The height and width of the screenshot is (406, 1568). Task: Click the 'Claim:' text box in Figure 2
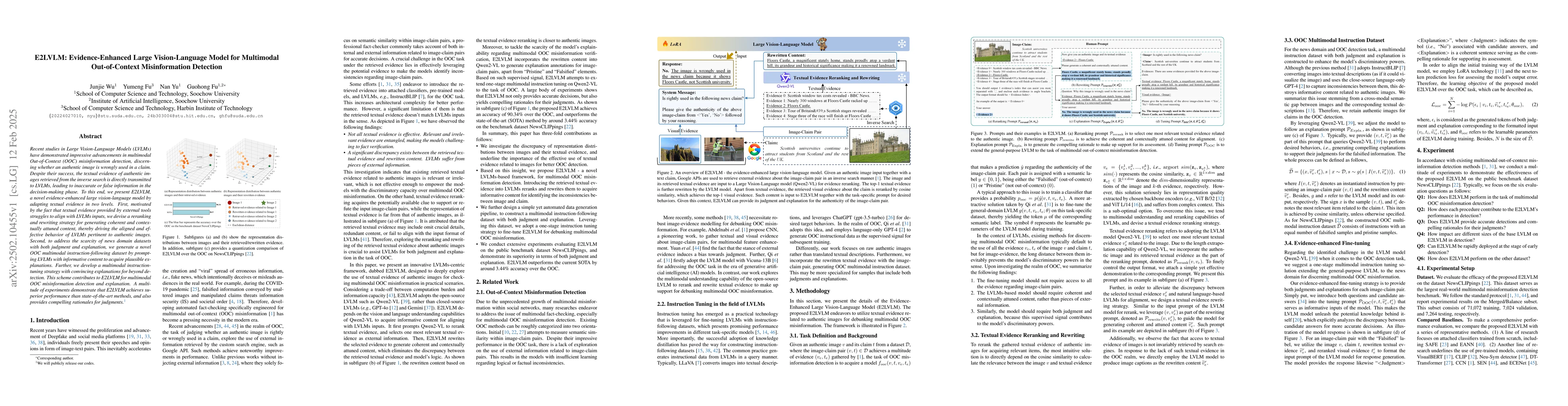[806, 152]
